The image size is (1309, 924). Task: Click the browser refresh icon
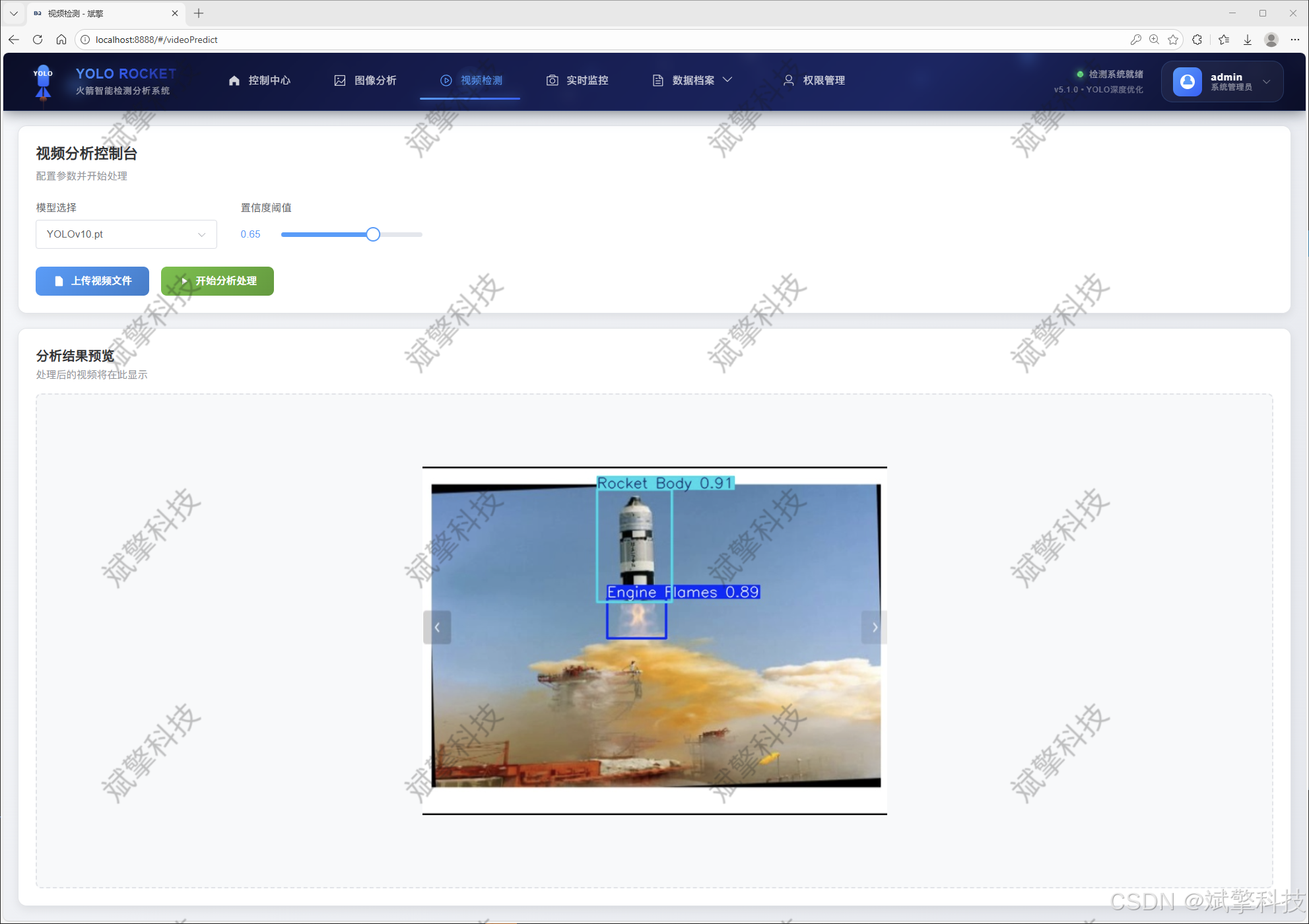tap(38, 40)
